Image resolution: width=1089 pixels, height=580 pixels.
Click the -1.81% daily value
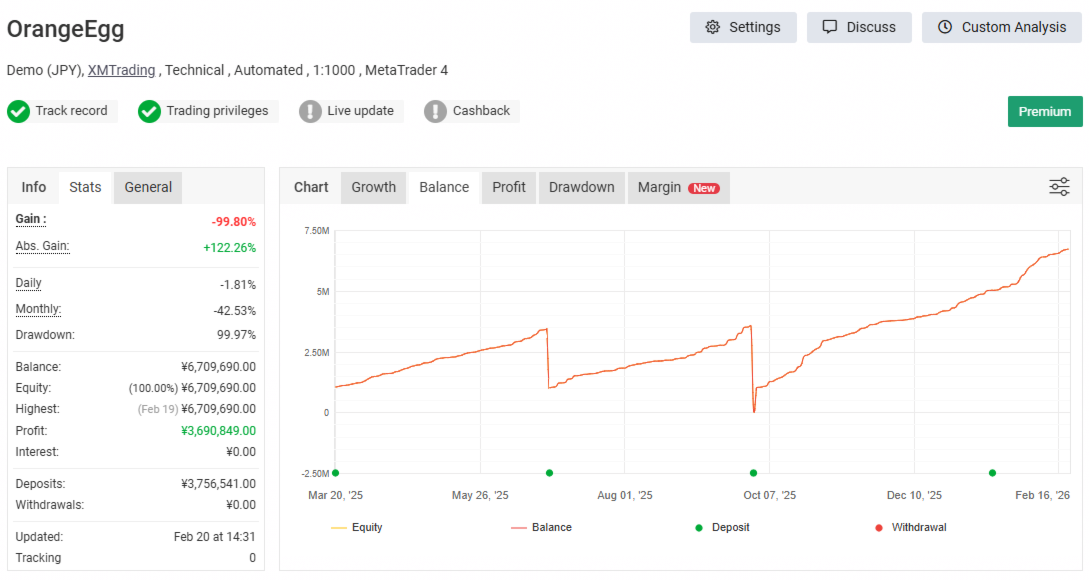[x=238, y=285]
